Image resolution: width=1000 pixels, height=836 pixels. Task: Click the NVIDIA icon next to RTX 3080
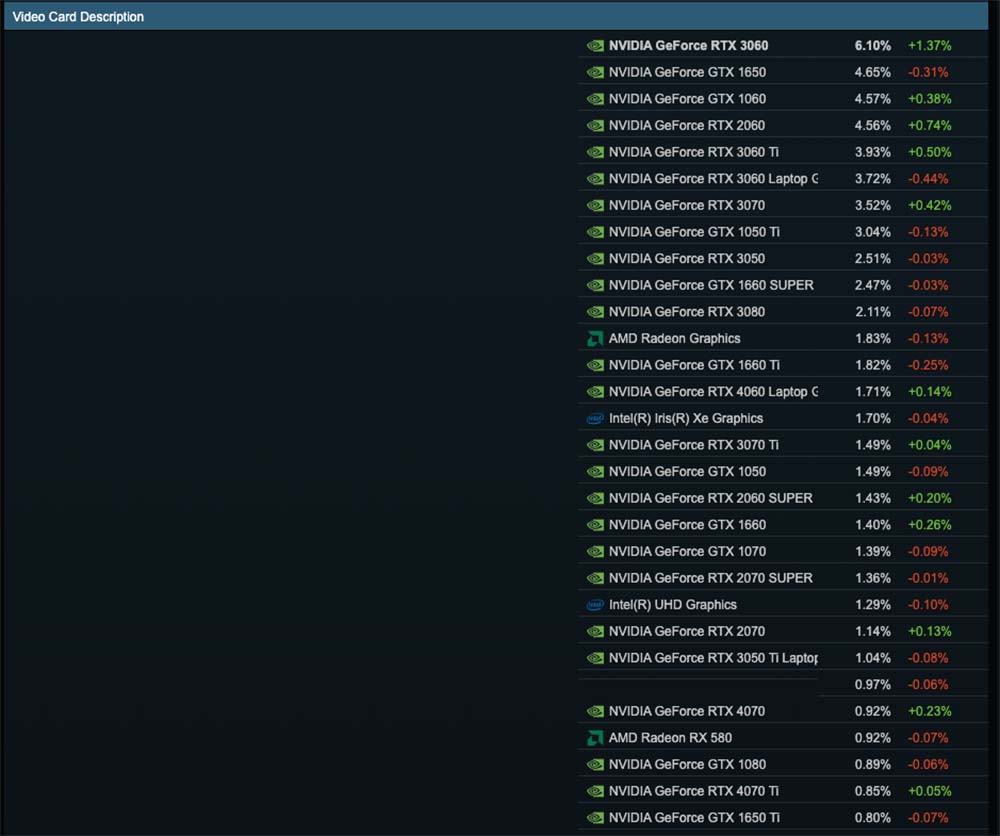[595, 312]
